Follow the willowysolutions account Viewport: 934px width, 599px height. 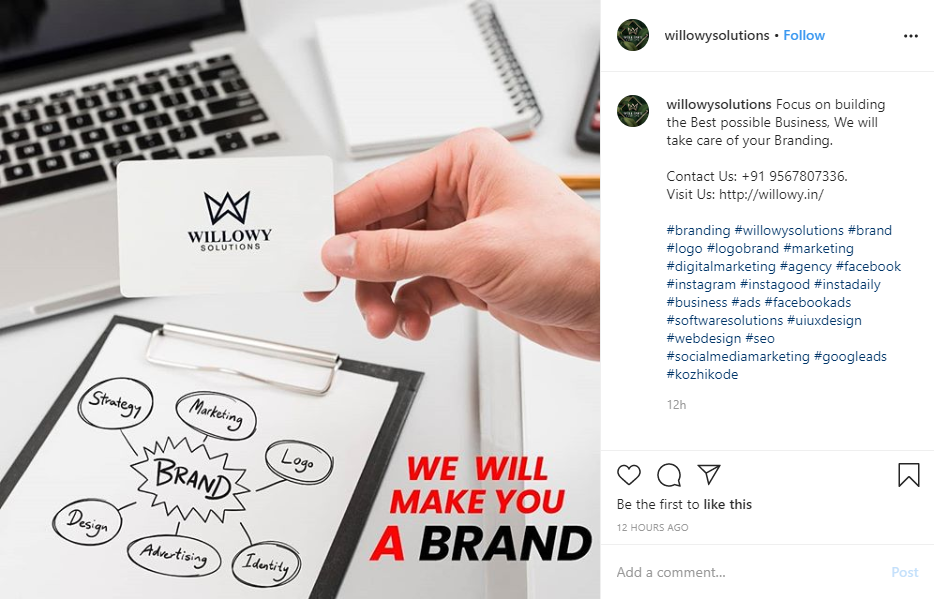tap(804, 36)
